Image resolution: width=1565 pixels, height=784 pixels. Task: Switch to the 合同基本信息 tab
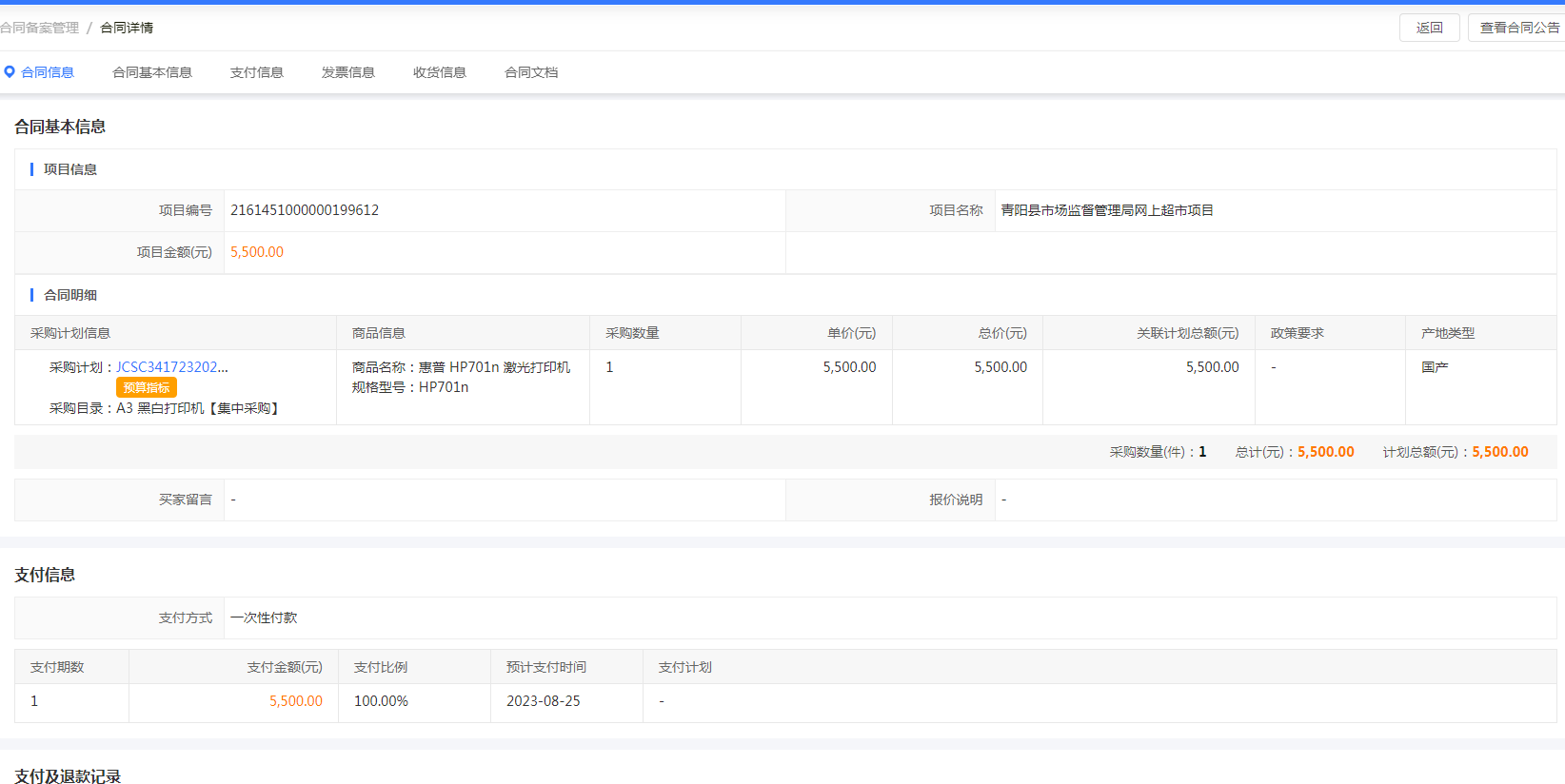tap(151, 72)
